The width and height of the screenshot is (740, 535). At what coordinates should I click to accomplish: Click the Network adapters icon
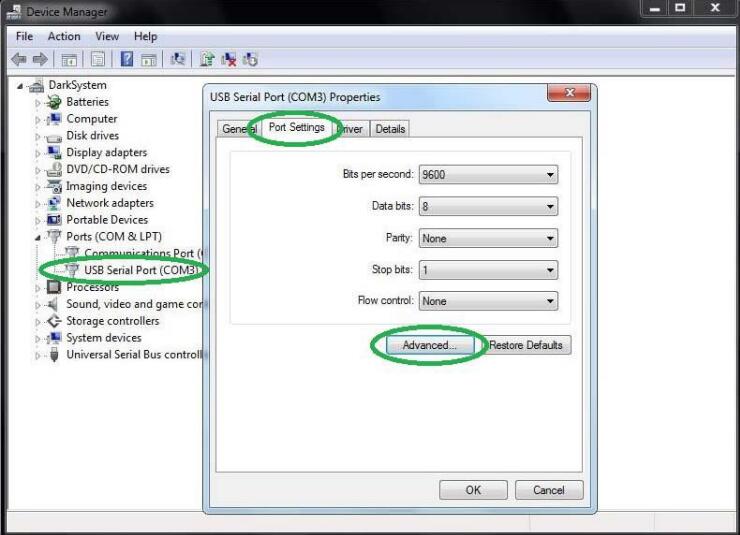point(54,203)
